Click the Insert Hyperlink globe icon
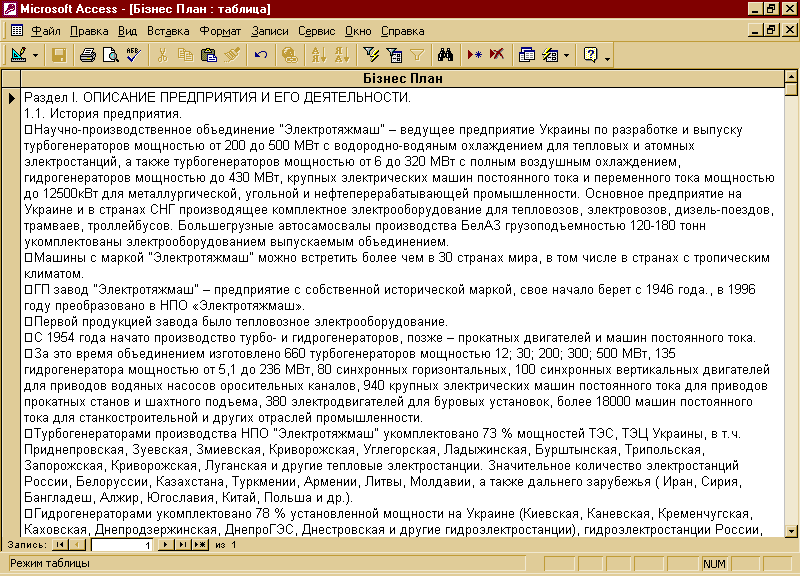This screenshot has height=576, width=800. click(x=290, y=55)
